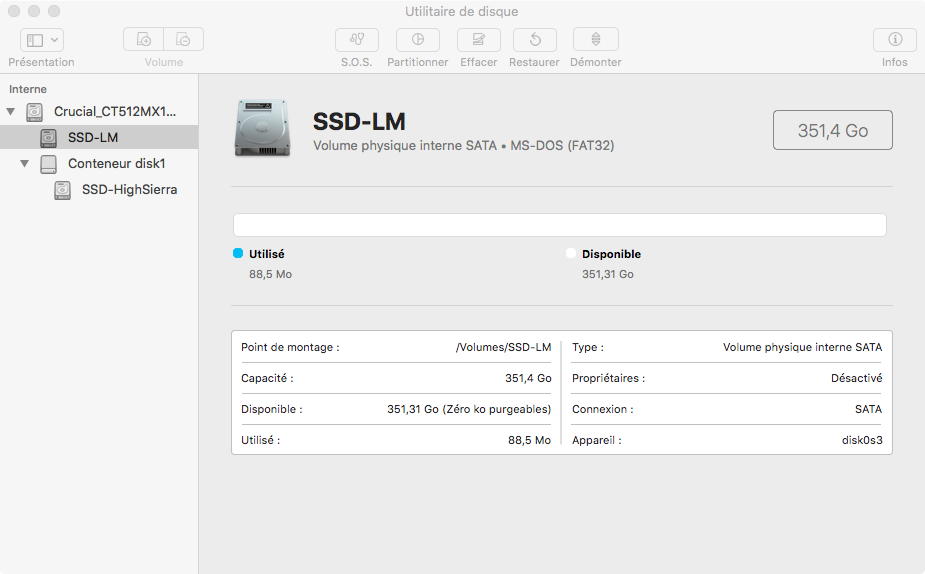Open the Partitionner tool

coord(418,40)
